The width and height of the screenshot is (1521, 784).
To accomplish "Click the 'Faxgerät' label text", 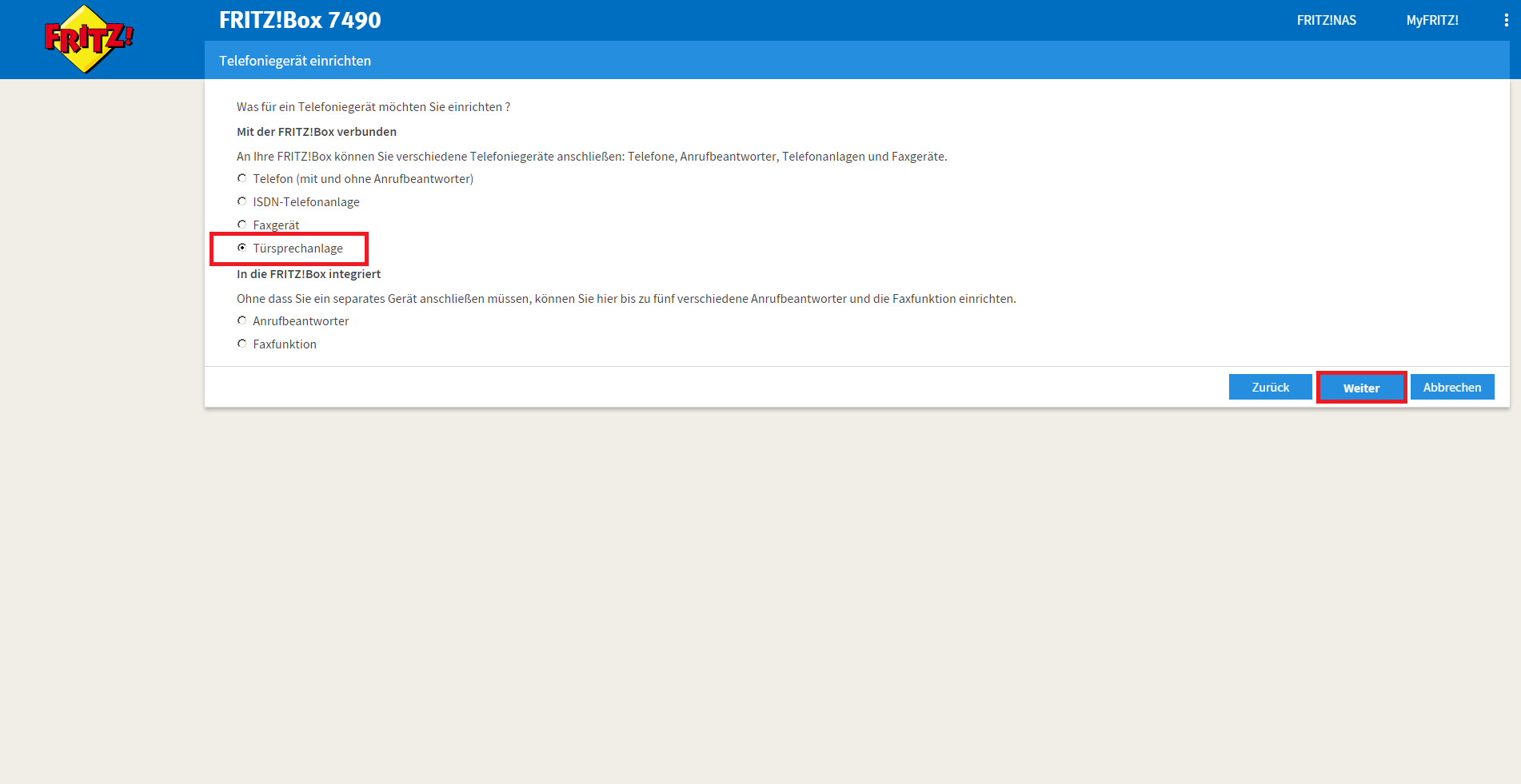I will pos(276,225).
